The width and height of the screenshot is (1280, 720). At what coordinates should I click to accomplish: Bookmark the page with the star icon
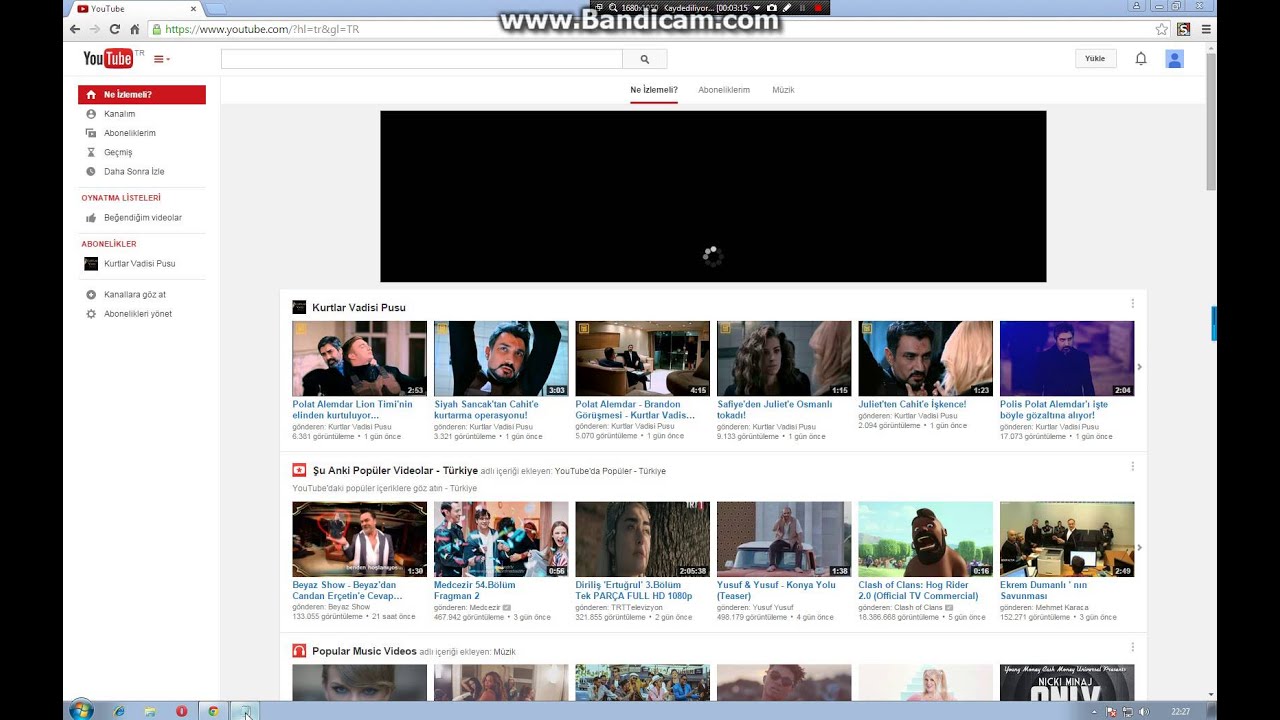click(1161, 29)
